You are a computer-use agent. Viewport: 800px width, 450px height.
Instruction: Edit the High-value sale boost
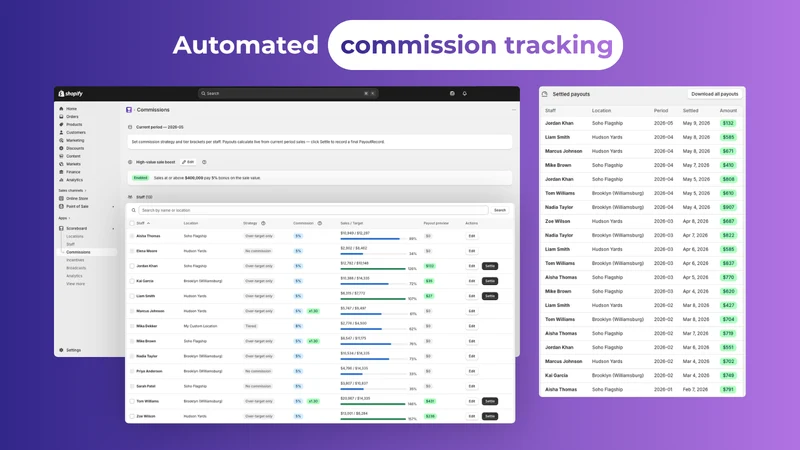tap(188, 162)
